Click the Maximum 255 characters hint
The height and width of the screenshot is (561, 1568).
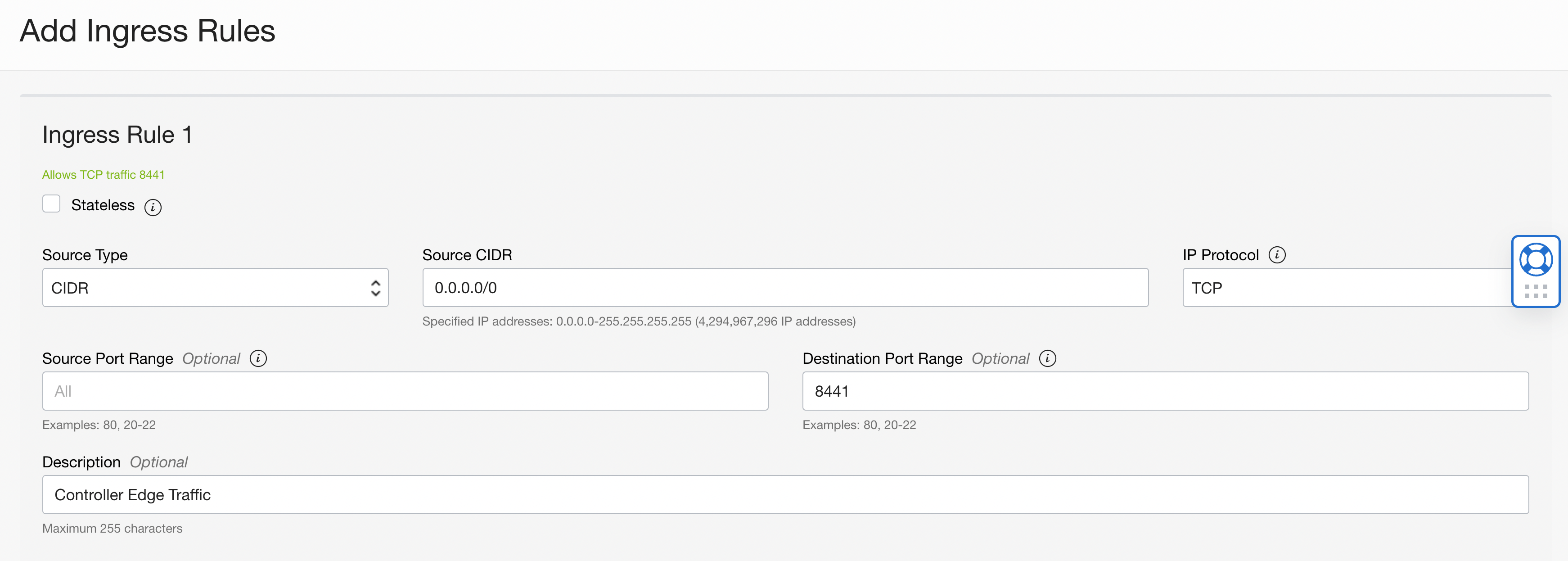pos(112,529)
